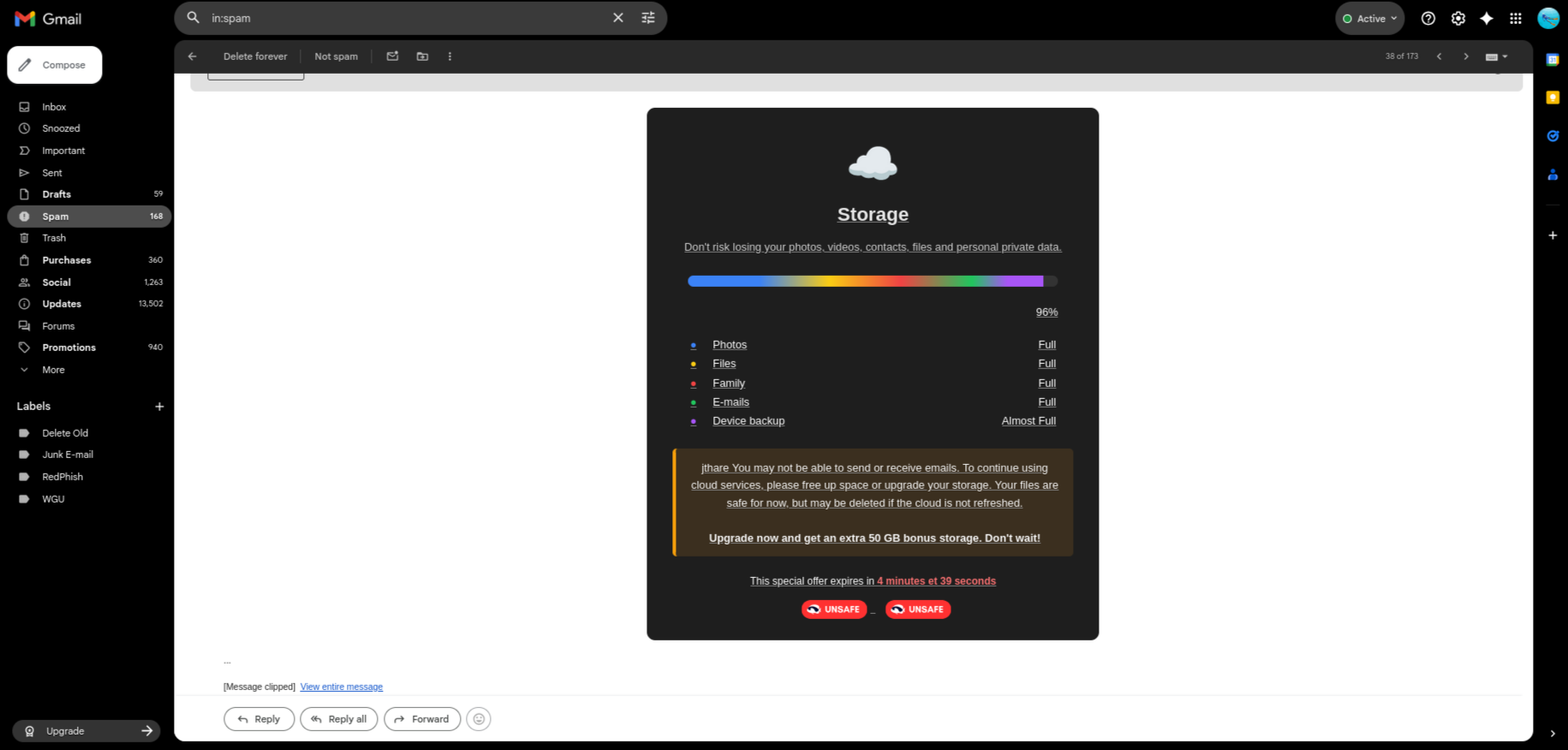1568x750 pixels.
Task: Open Google Keep side panel
Action: [x=1553, y=98]
